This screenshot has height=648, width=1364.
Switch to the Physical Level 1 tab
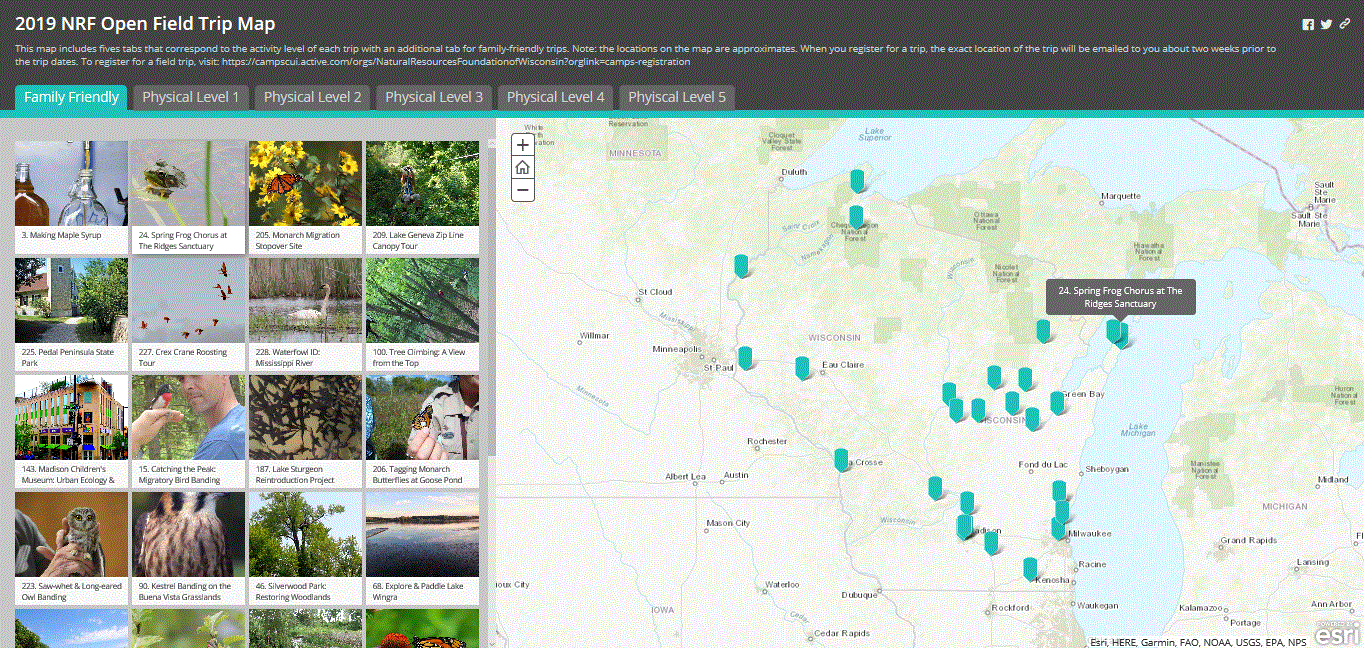coord(190,97)
